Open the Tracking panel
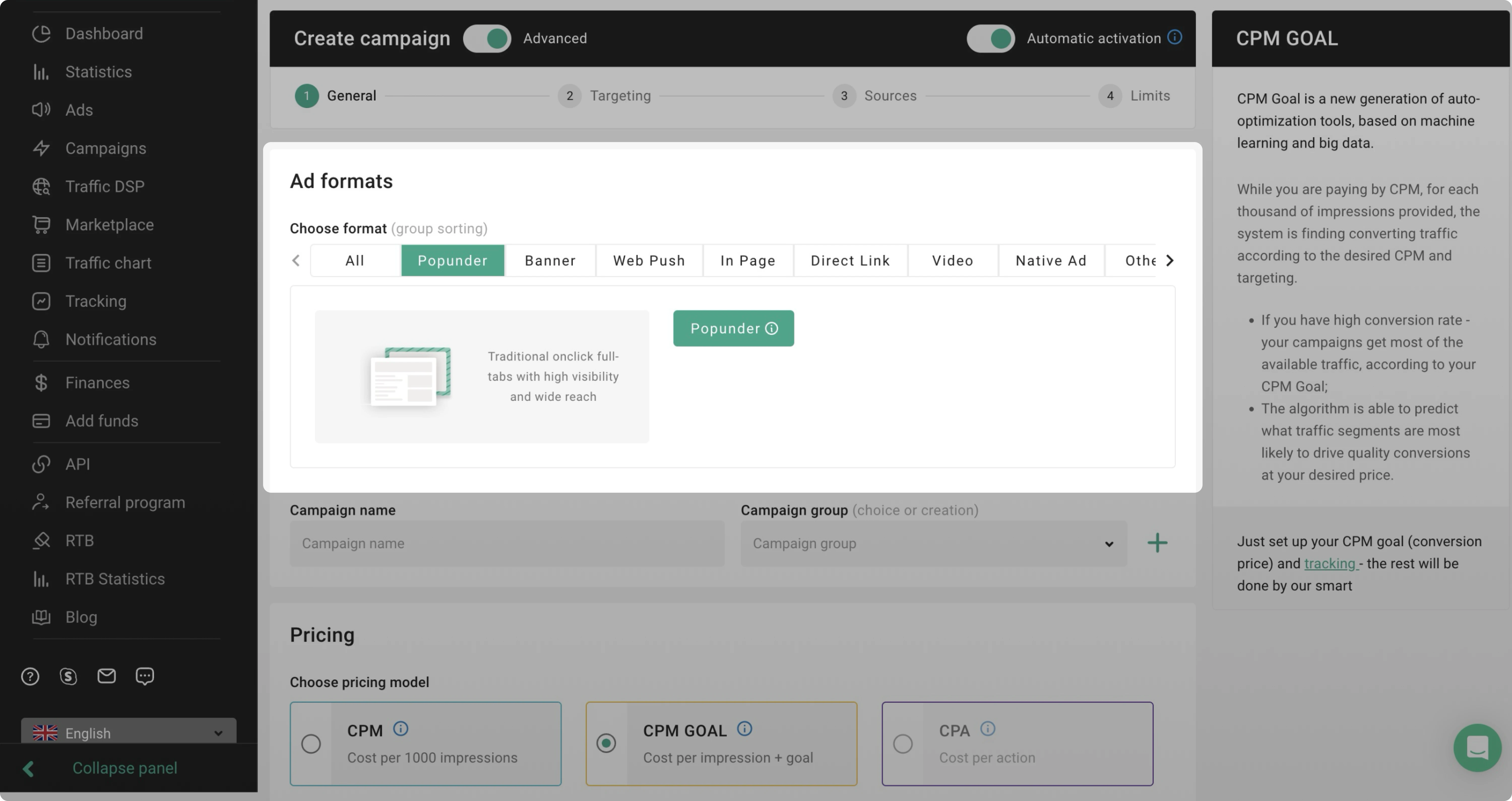The image size is (1512, 801). pyautogui.click(x=96, y=301)
